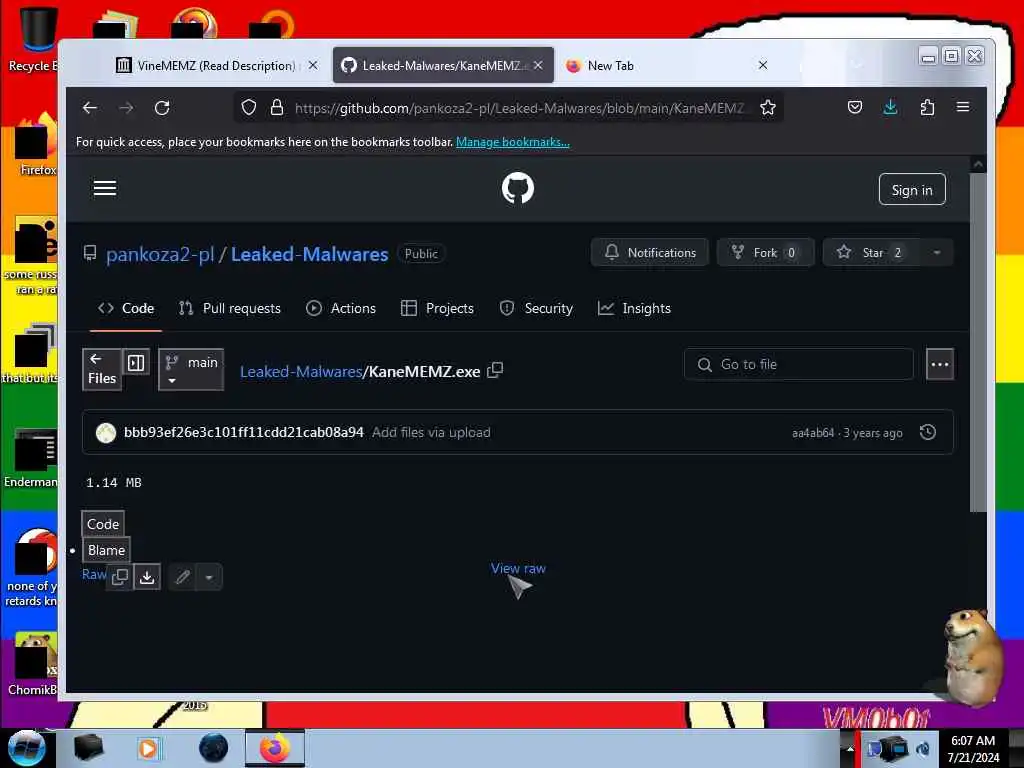Open the Pocket save icon

pos(855,107)
